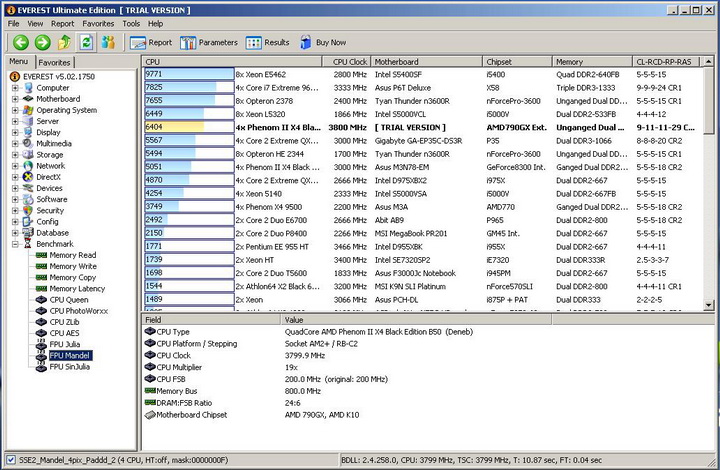
Task: Open the Parameters toolbar button
Action: coord(209,43)
